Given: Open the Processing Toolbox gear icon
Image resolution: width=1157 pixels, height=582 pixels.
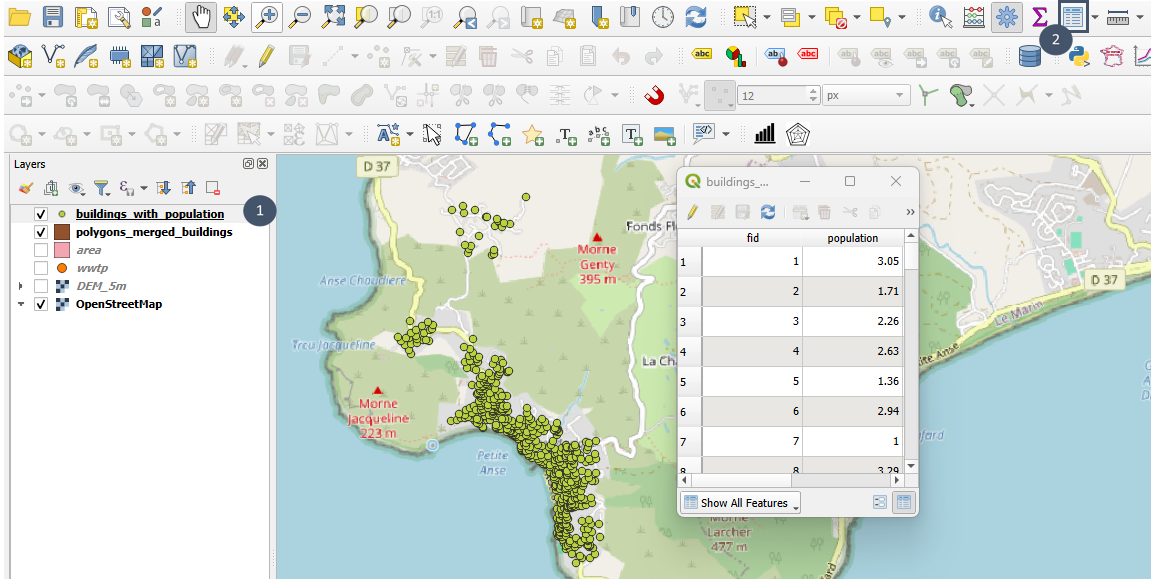Looking at the screenshot, I should [x=1006, y=17].
